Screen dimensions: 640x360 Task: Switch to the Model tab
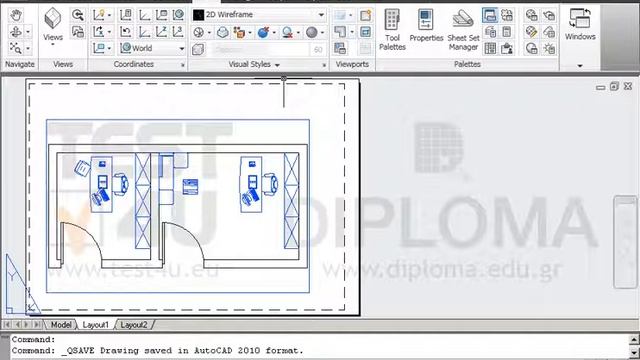61,325
